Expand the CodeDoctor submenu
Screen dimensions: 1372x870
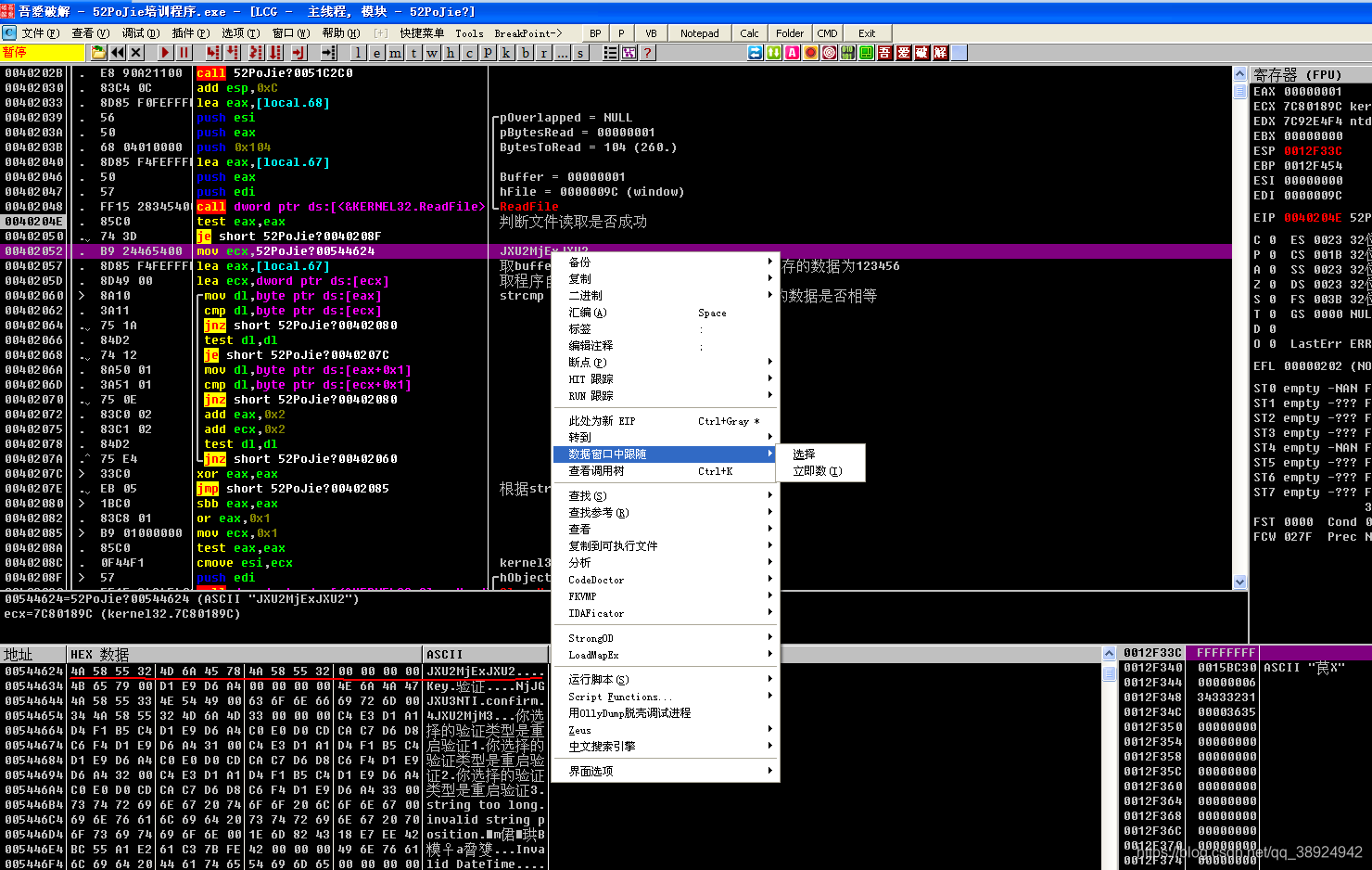(666, 580)
